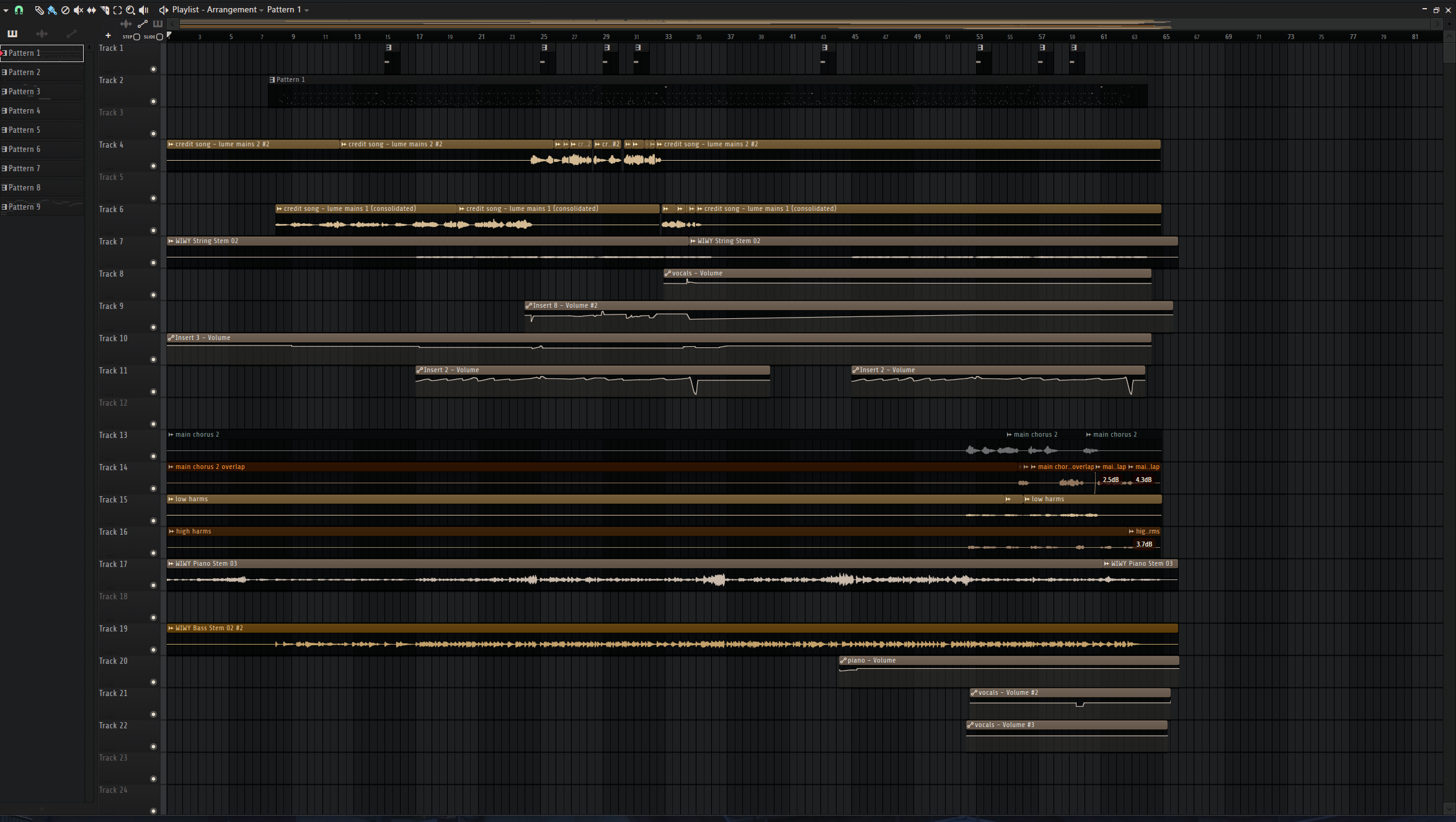Click the pattern clip focus icon
The height and width of the screenshot is (822, 1456).
(x=158, y=24)
